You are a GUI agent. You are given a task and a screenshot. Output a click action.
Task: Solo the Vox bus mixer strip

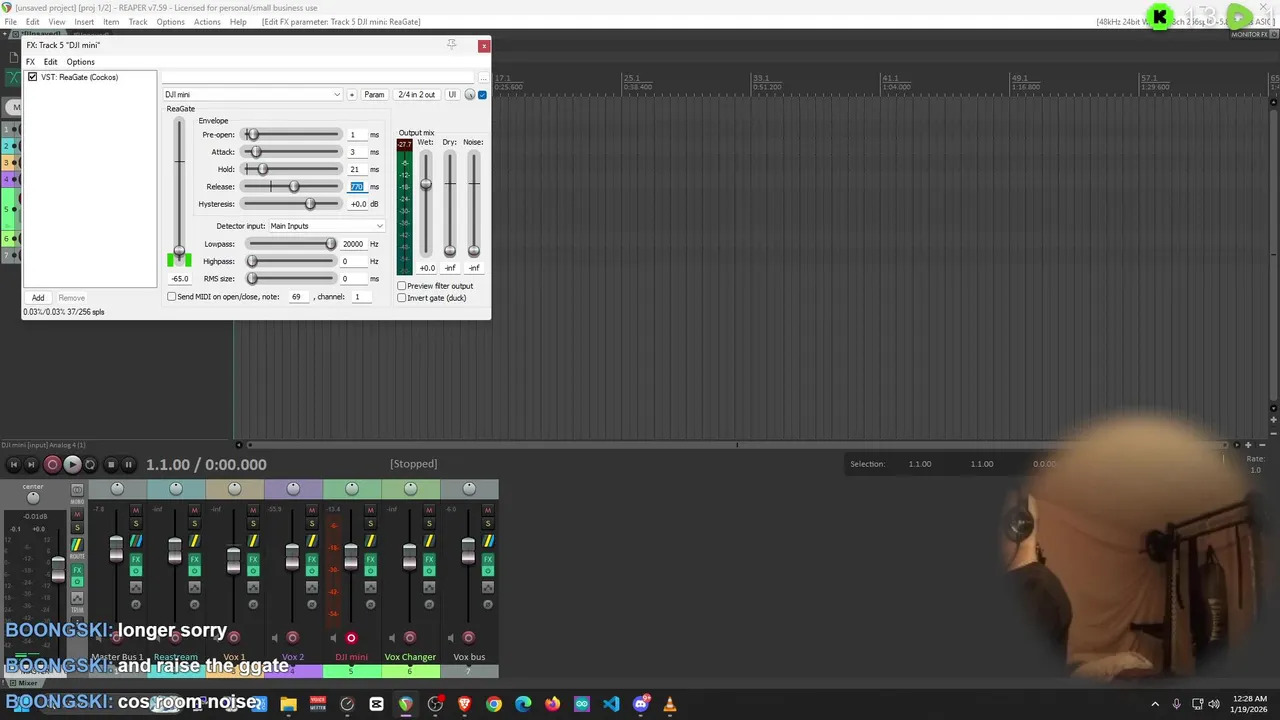coord(488,523)
